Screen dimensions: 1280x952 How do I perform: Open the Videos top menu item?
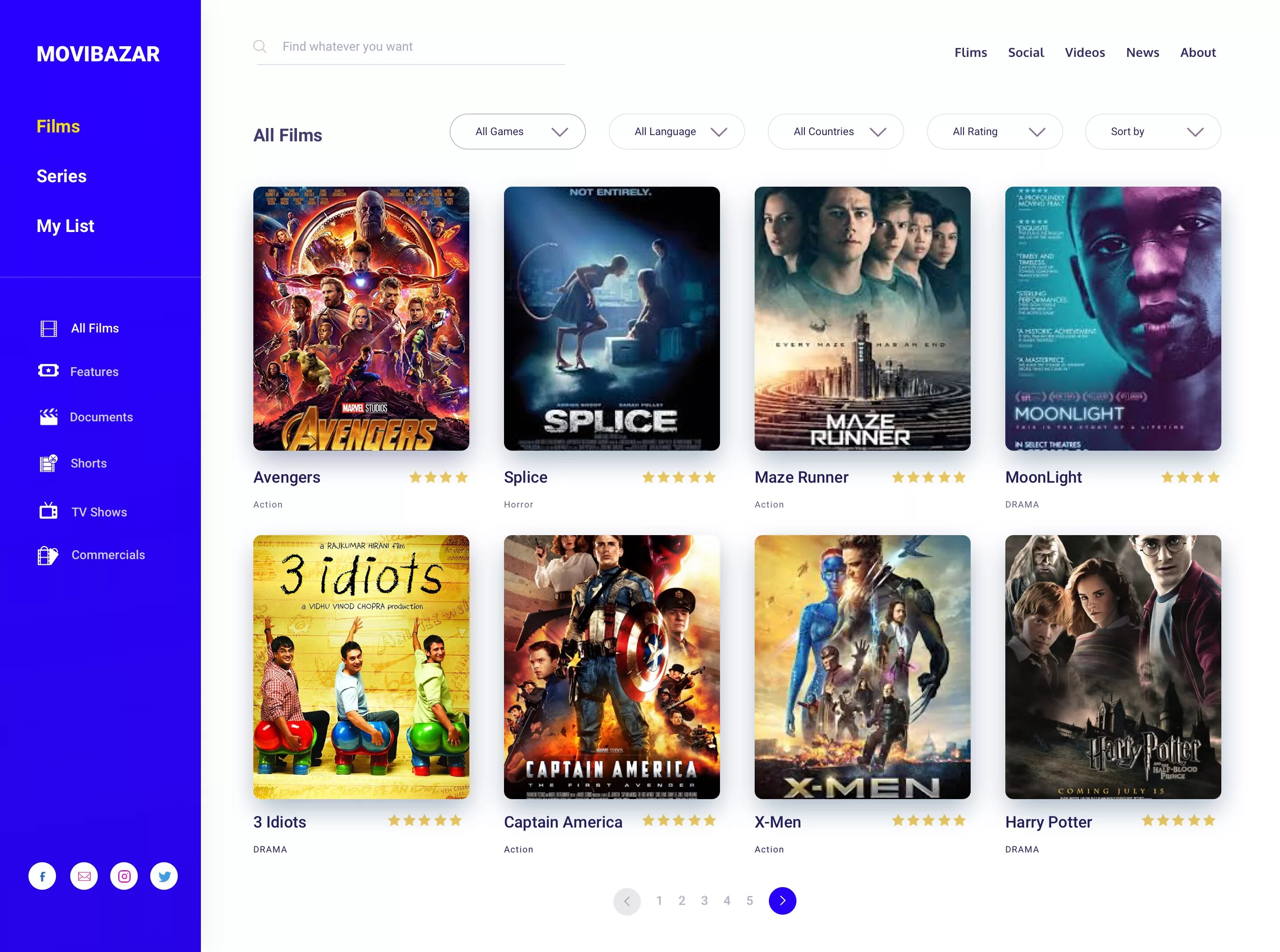point(1084,52)
